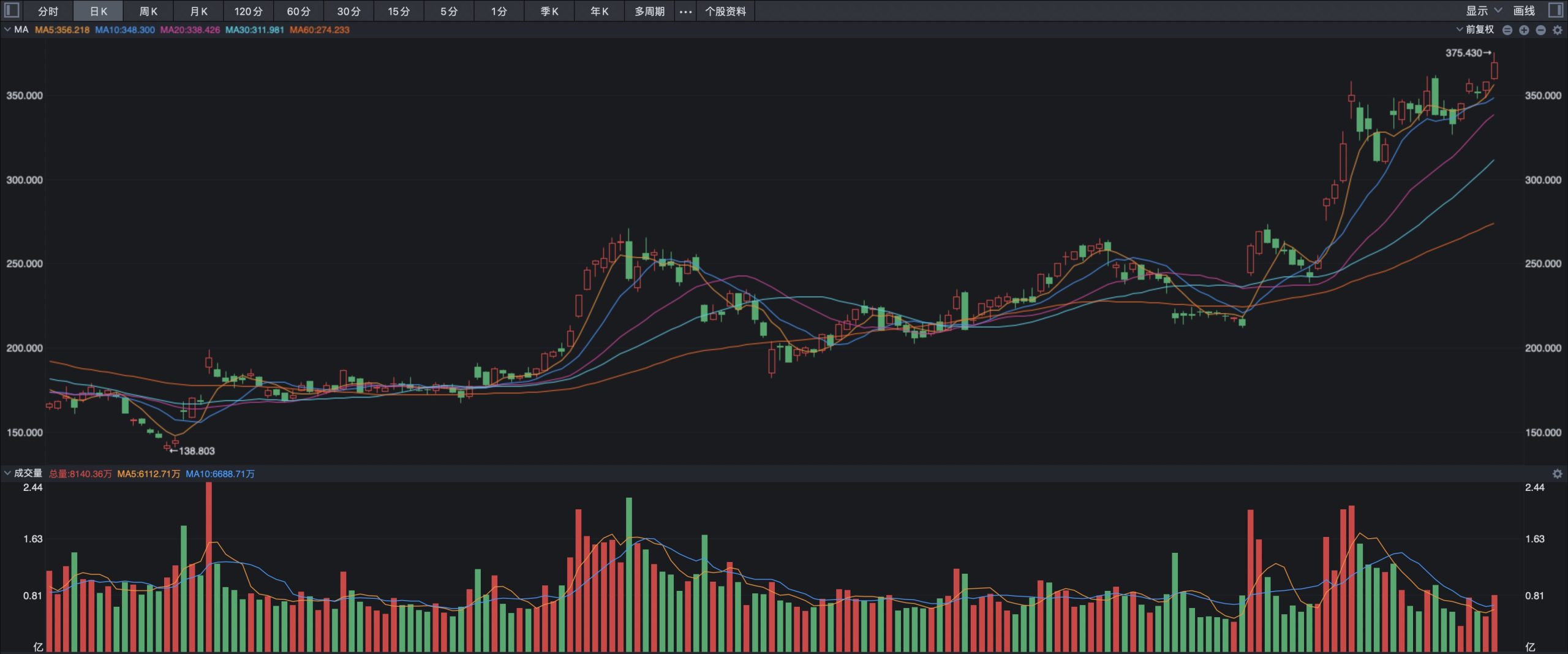Zoom in the K-line chart with plus icon
1568x654 pixels.
pos(1524,30)
